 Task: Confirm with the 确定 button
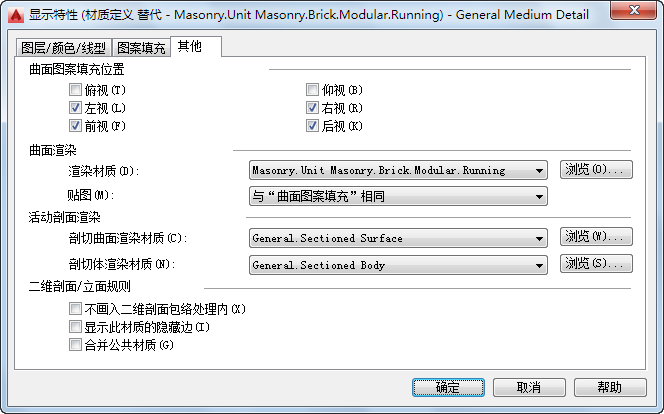(x=448, y=387)
